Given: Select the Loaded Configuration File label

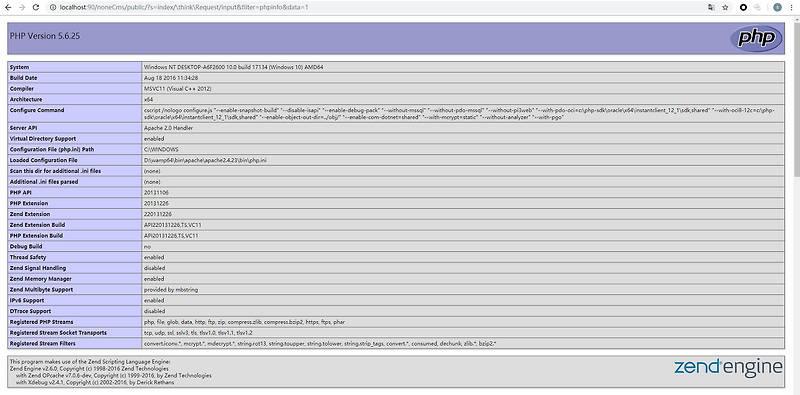Looking at the screenshot, I should pyautogui.click(x=44, y=160).
